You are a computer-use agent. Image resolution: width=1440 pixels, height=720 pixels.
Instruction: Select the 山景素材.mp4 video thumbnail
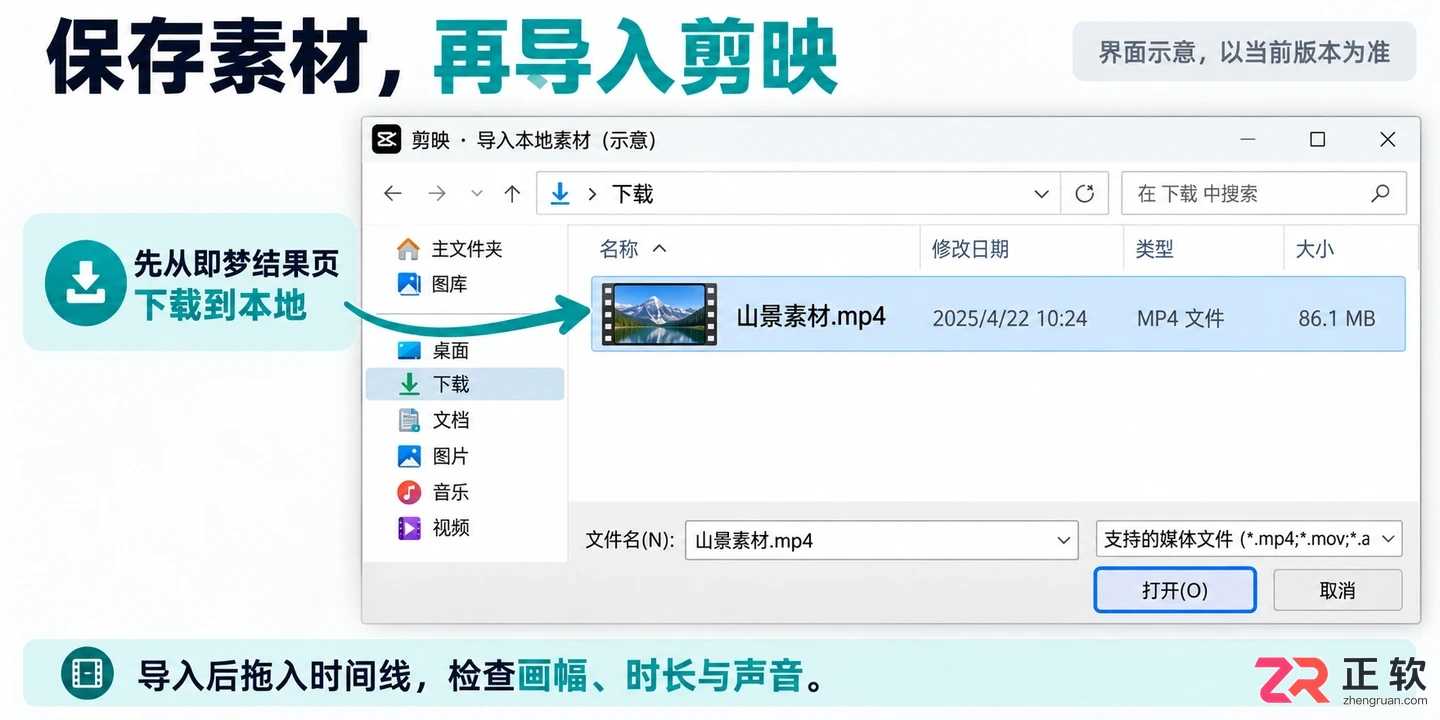[x=660, y=314]
